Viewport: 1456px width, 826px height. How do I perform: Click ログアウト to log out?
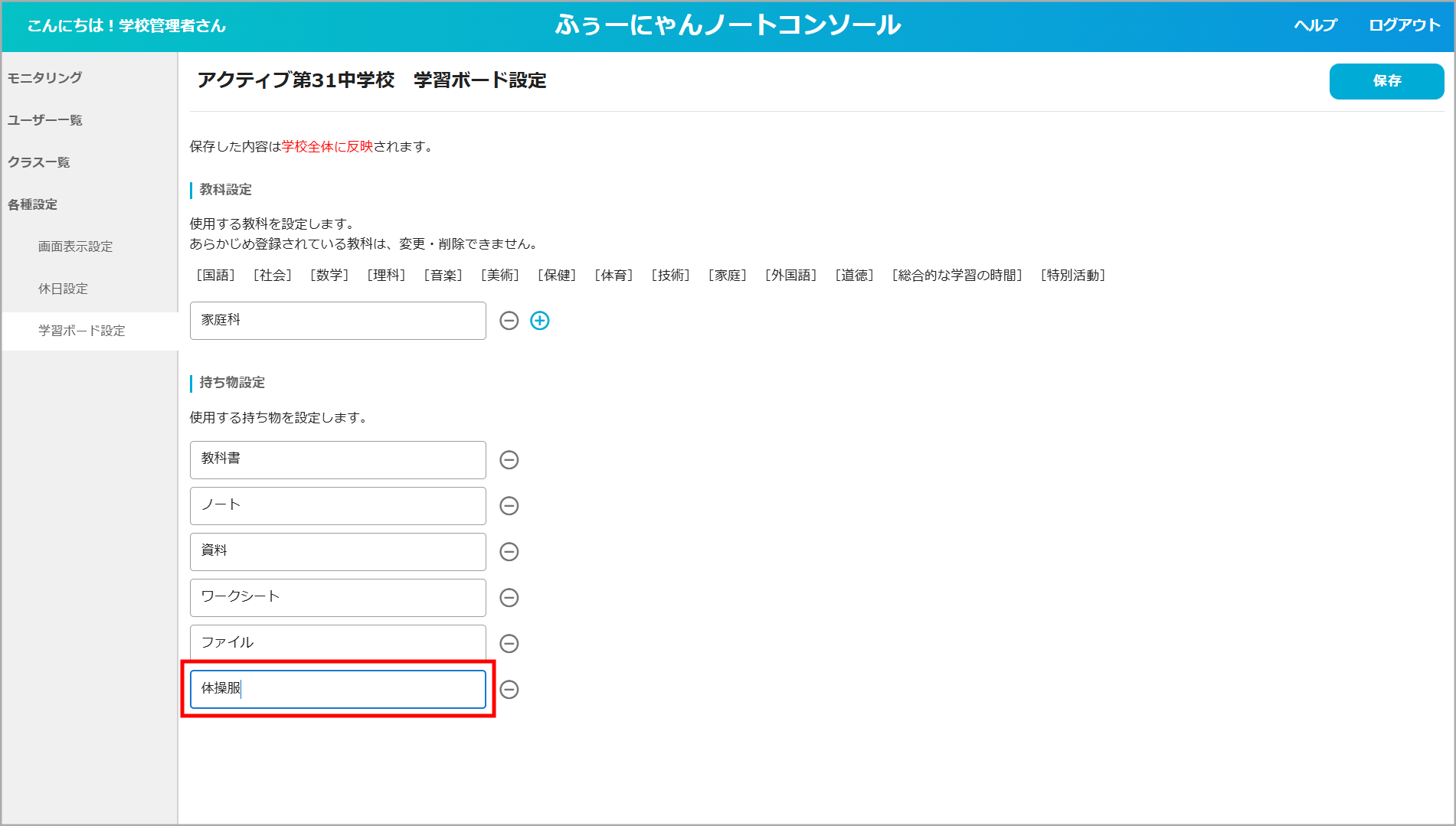pyautogui.click(x=1405, y=25)
